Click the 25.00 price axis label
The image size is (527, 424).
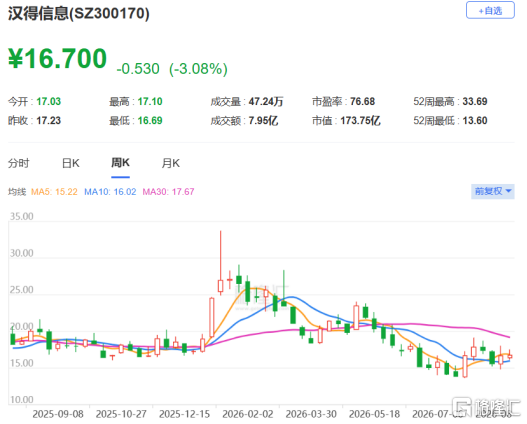[22, 290]
